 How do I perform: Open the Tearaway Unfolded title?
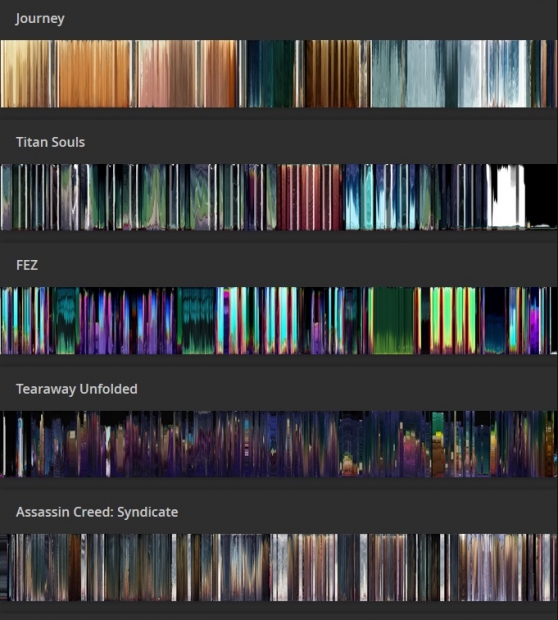[77, 389]
